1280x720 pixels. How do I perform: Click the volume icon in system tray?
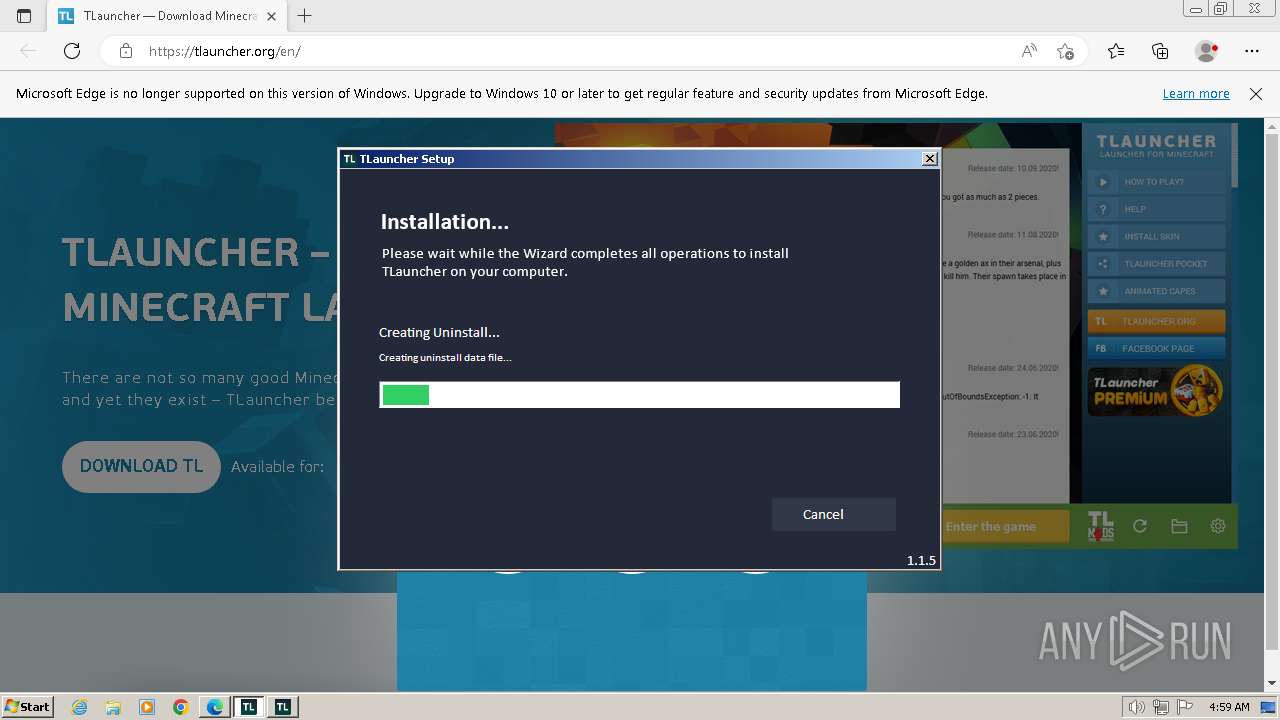(1137, 707)
